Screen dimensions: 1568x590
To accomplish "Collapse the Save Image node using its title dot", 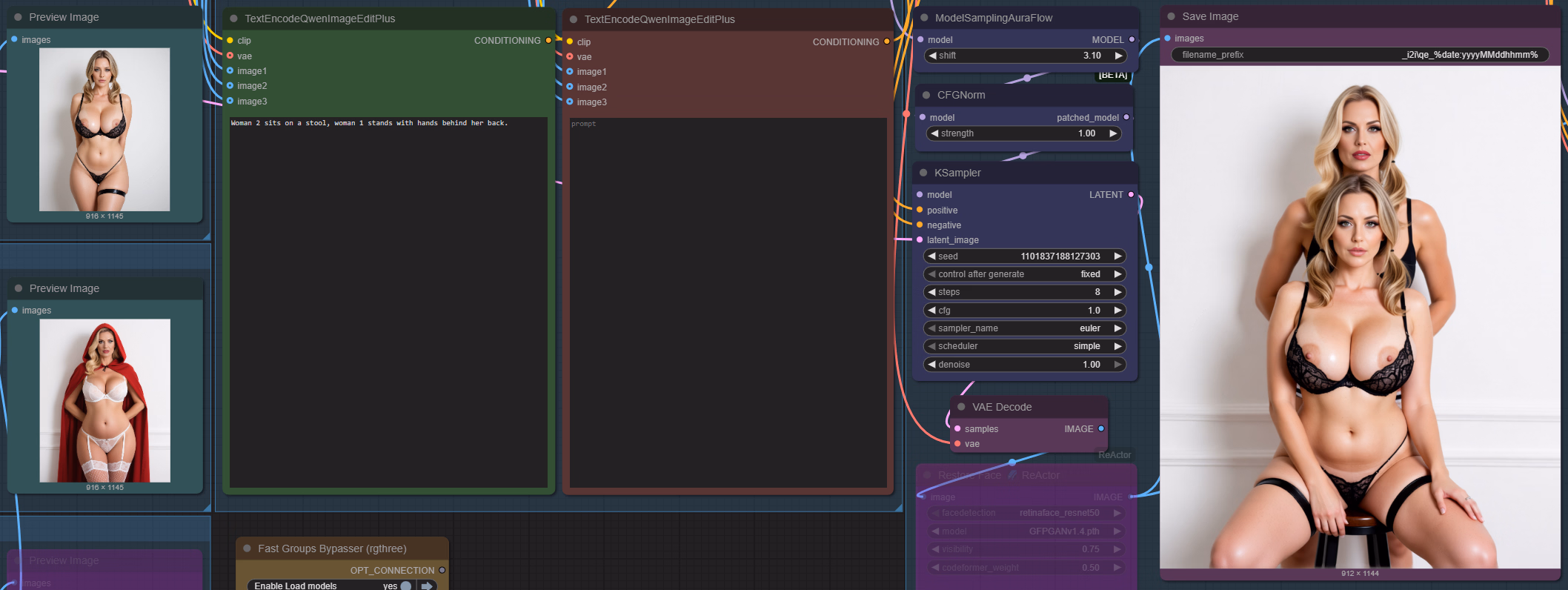I will pos(1171,16).
